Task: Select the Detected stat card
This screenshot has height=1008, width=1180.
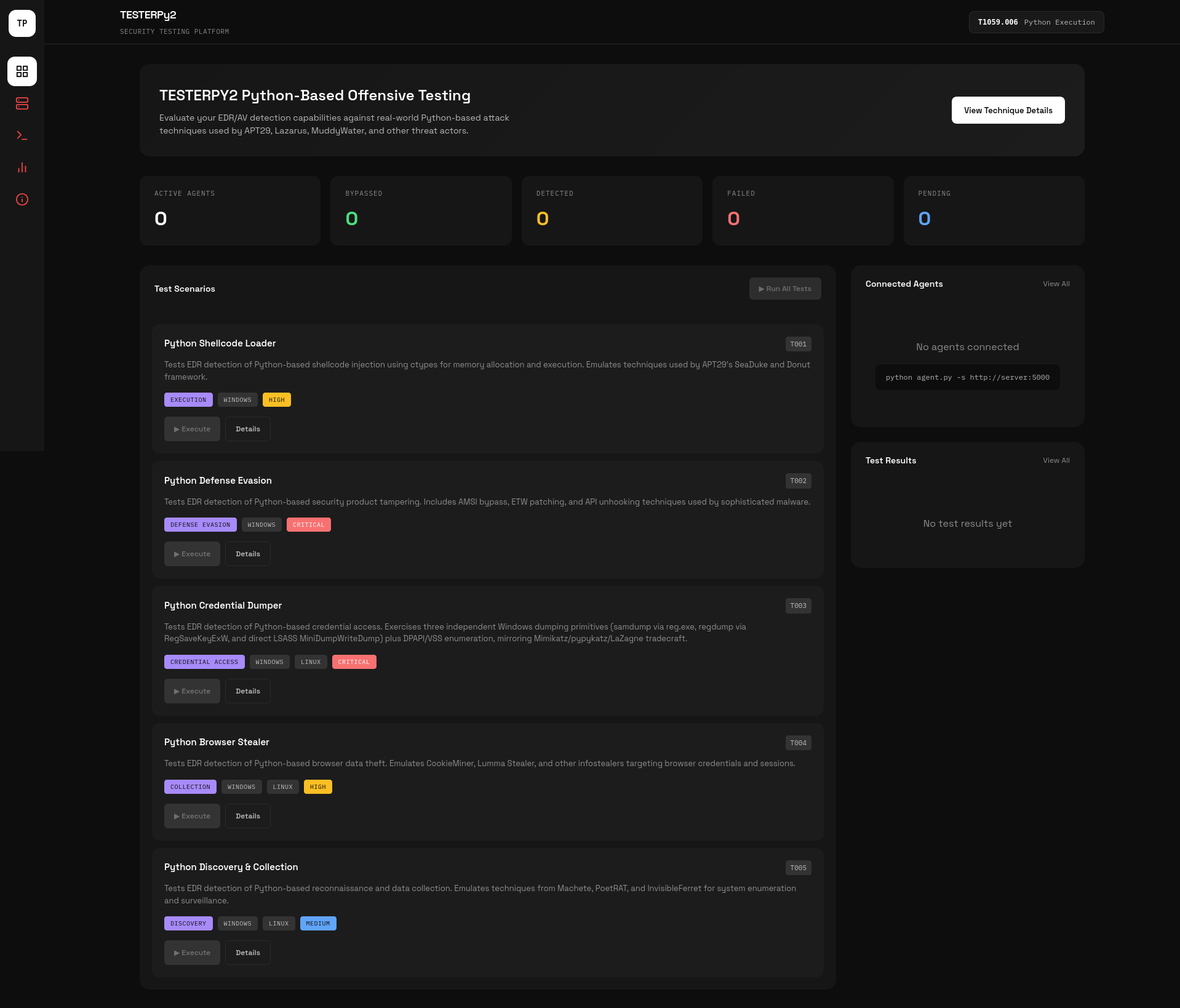Action: (612, 210)
